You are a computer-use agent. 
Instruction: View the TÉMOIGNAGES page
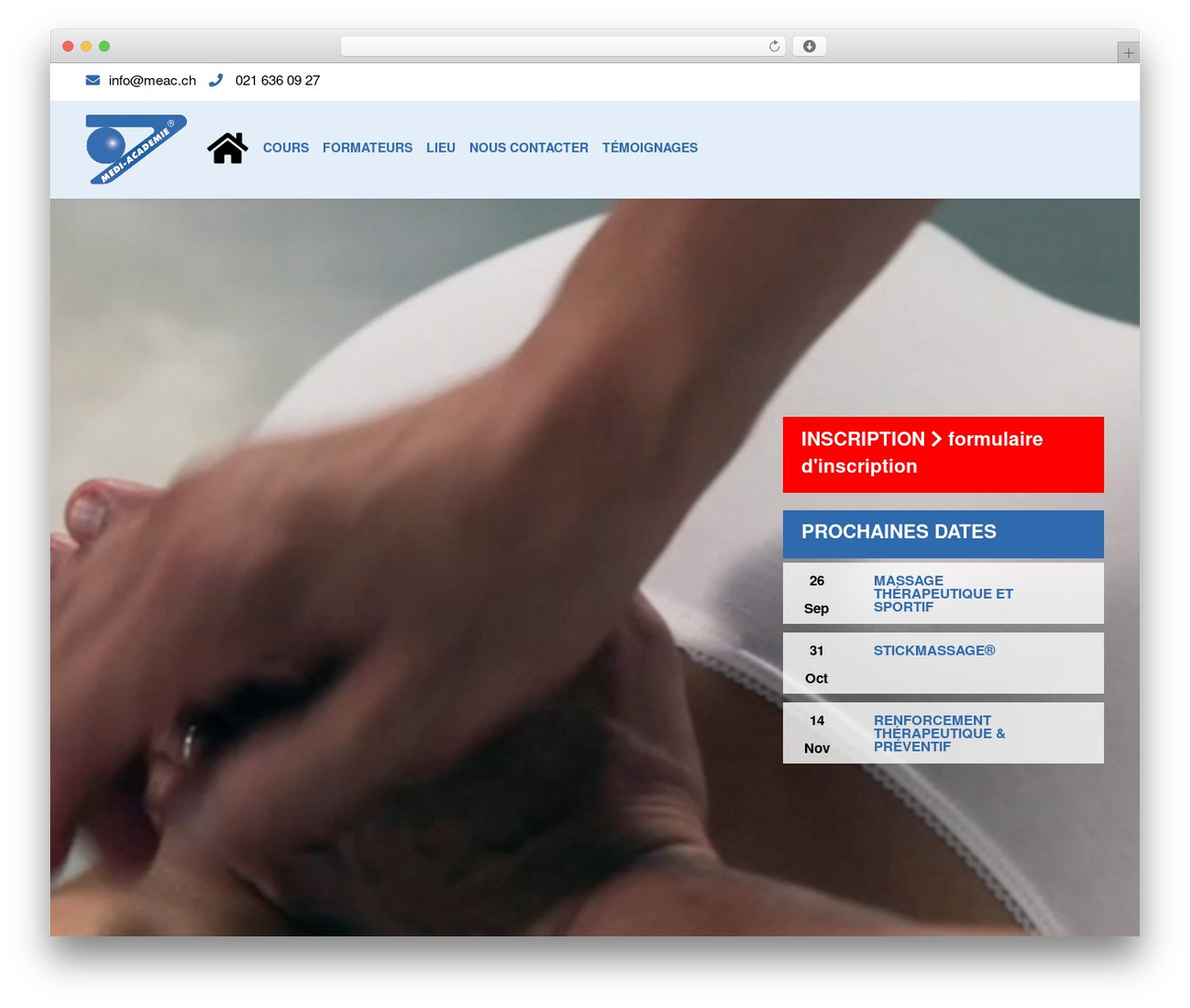click(x=650, y=148)
